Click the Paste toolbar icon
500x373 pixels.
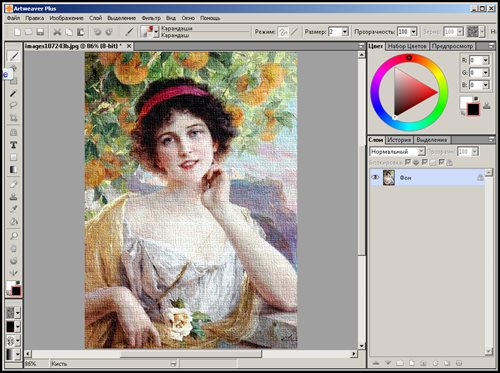pyautogui.click(x=81, y=32)
